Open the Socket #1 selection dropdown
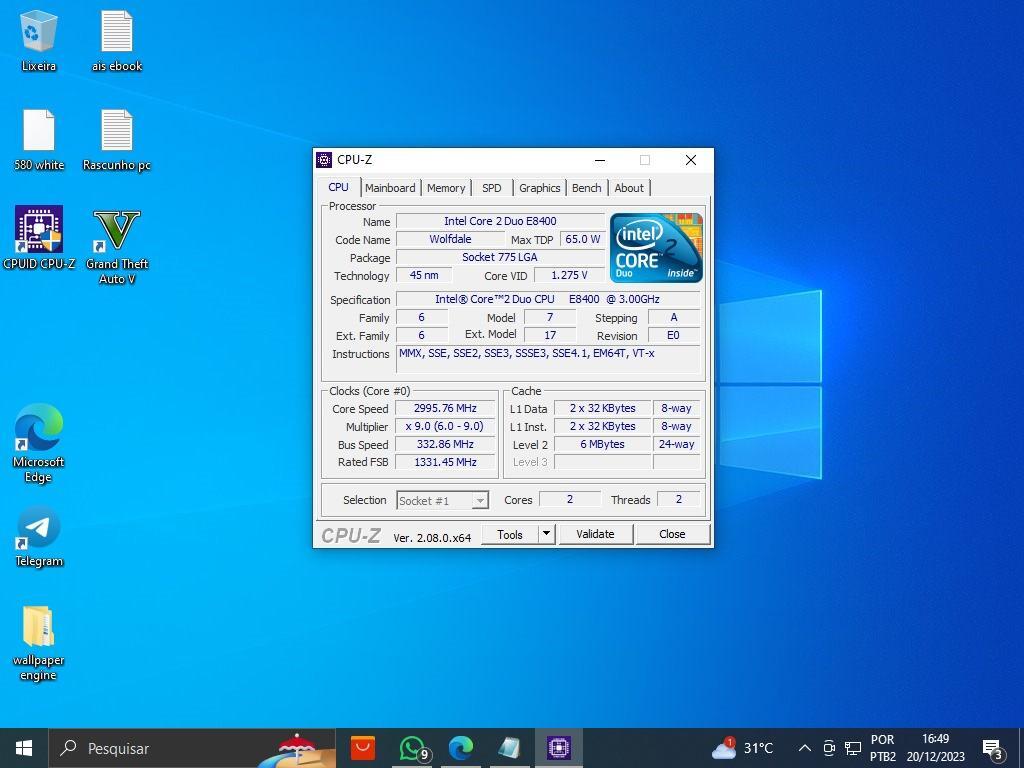 442,500
